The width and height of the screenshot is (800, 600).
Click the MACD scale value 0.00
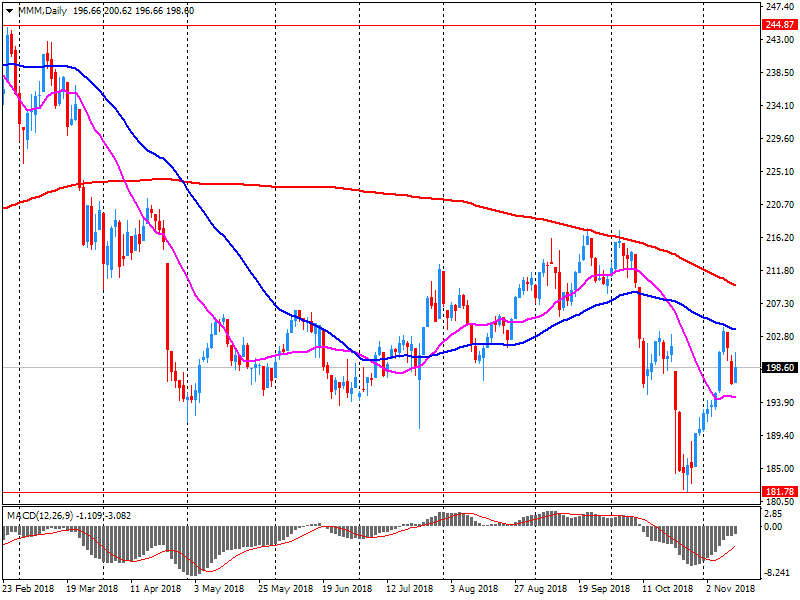click(774, 526)
